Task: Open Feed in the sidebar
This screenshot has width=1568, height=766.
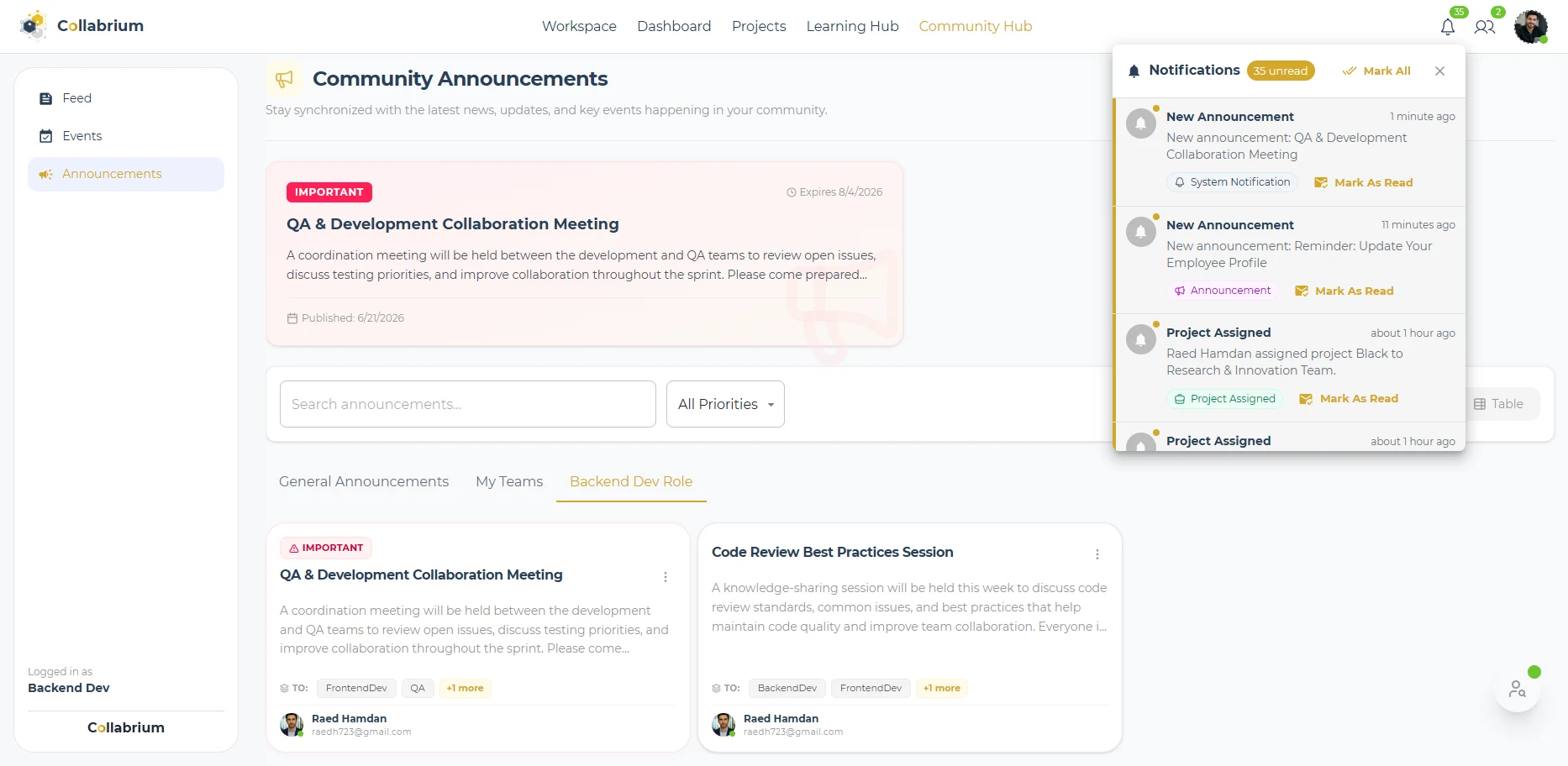Action: [x=126, y=98]
